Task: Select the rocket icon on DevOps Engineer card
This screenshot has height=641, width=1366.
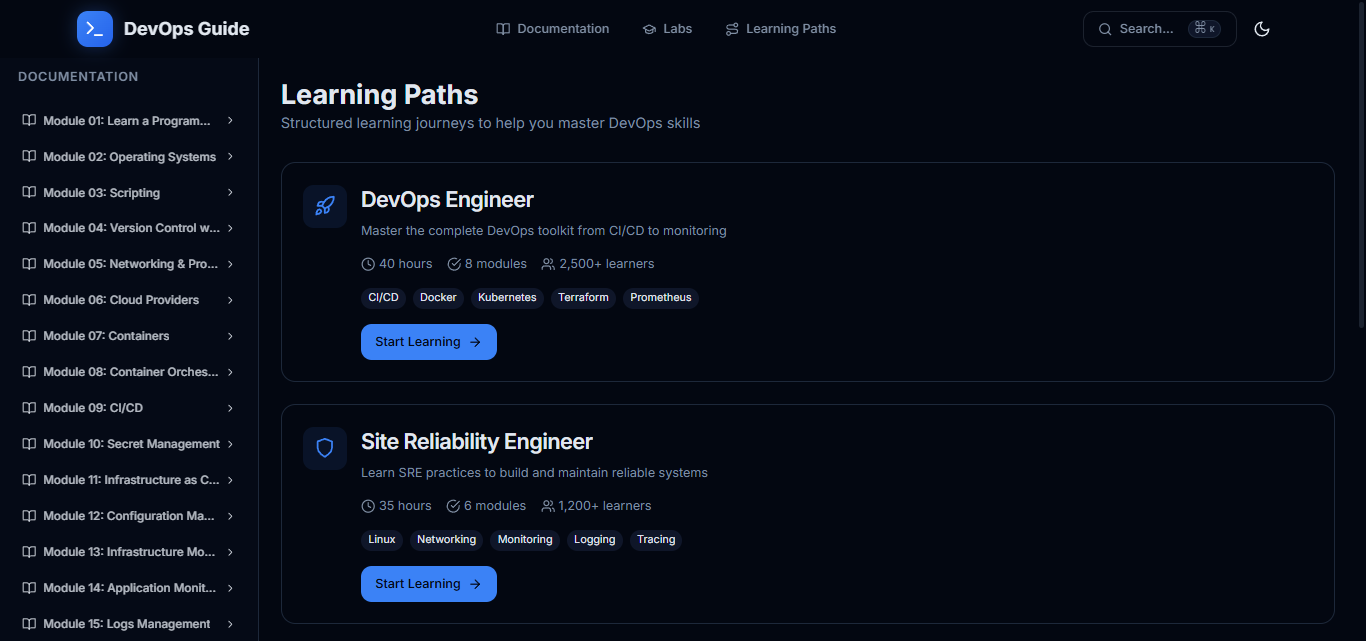Action: [x=324, y=206]
